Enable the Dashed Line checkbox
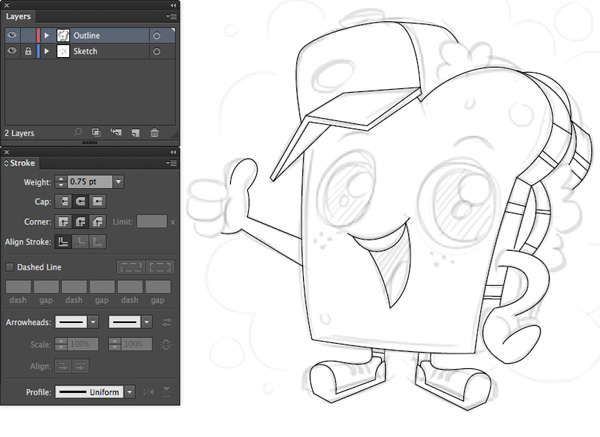The height and width of the screenshot is (437, 600). (x=10, y=267)
